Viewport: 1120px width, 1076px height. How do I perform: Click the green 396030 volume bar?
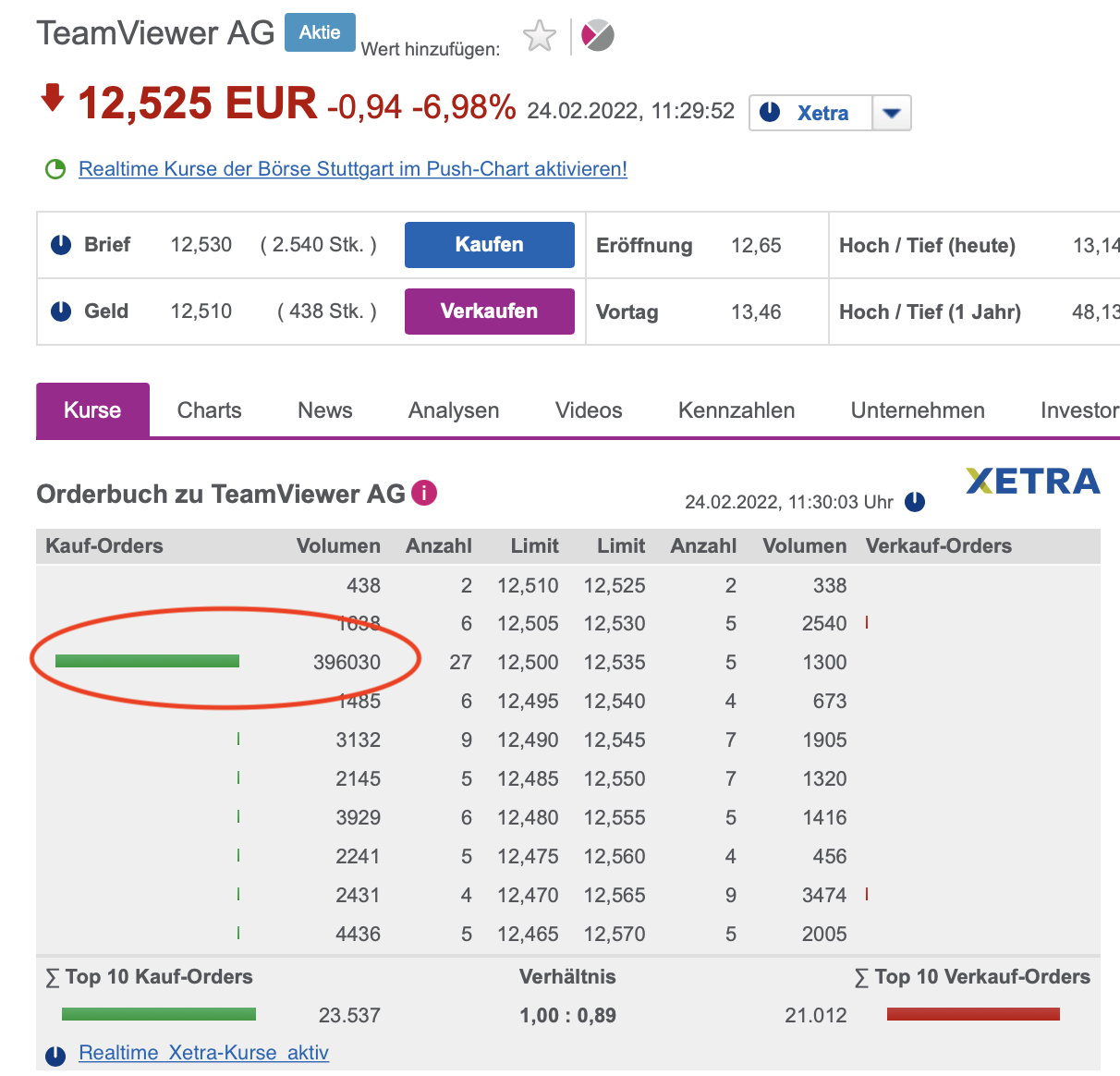click(147, 661)
